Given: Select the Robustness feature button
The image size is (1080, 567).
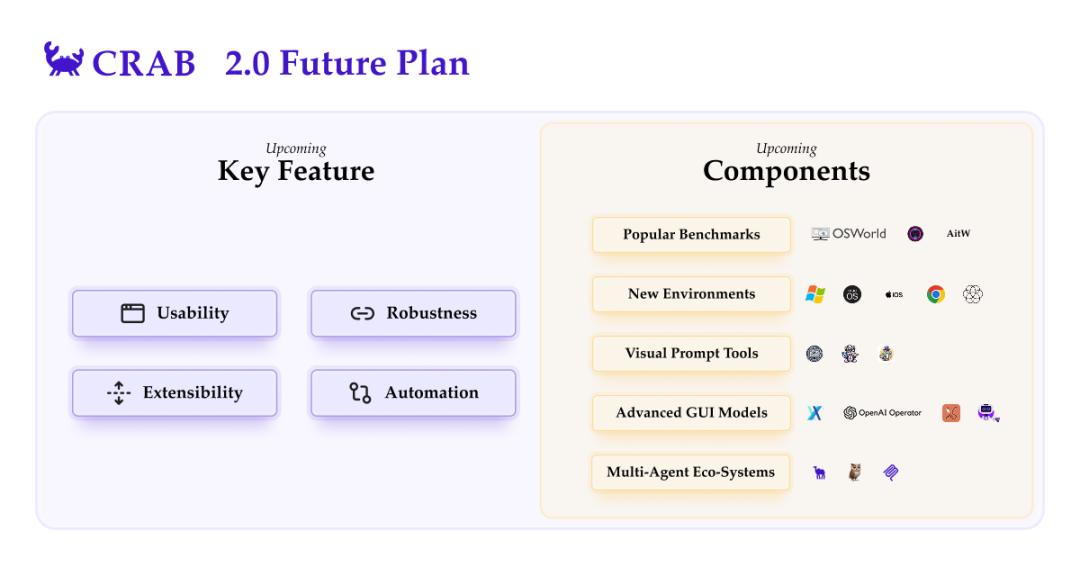Looking at the screenshot, I should point(413,313).
